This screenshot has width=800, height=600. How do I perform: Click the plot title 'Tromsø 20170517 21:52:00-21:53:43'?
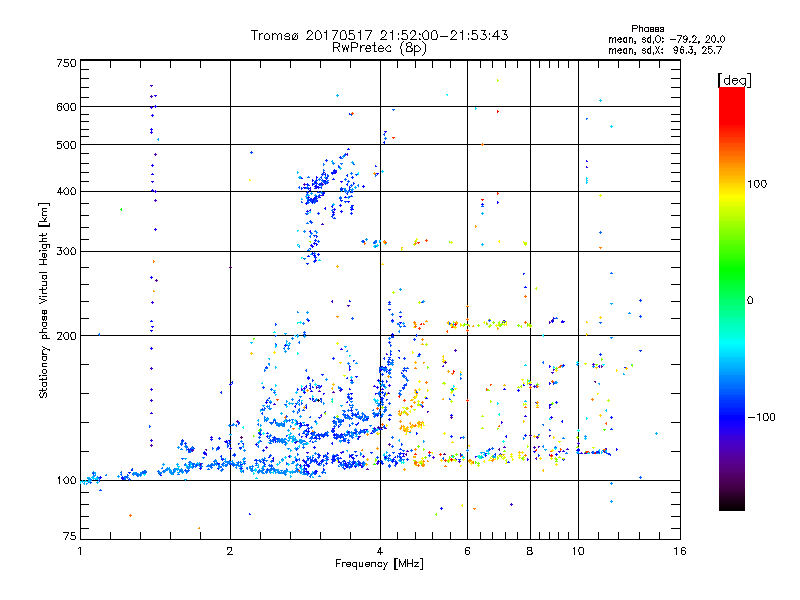(x=379, y=35)
